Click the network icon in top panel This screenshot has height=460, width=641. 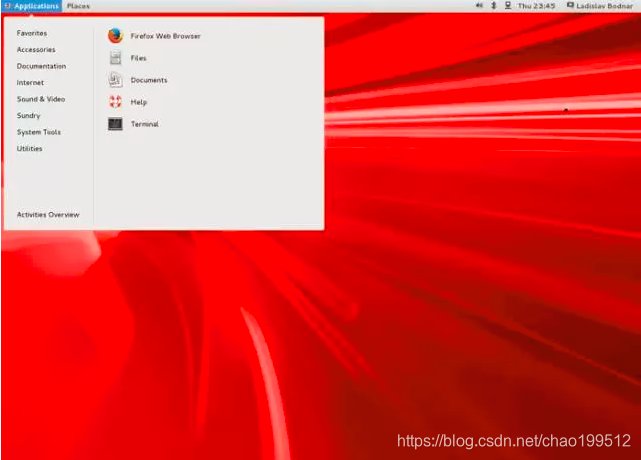pos(508,6)
